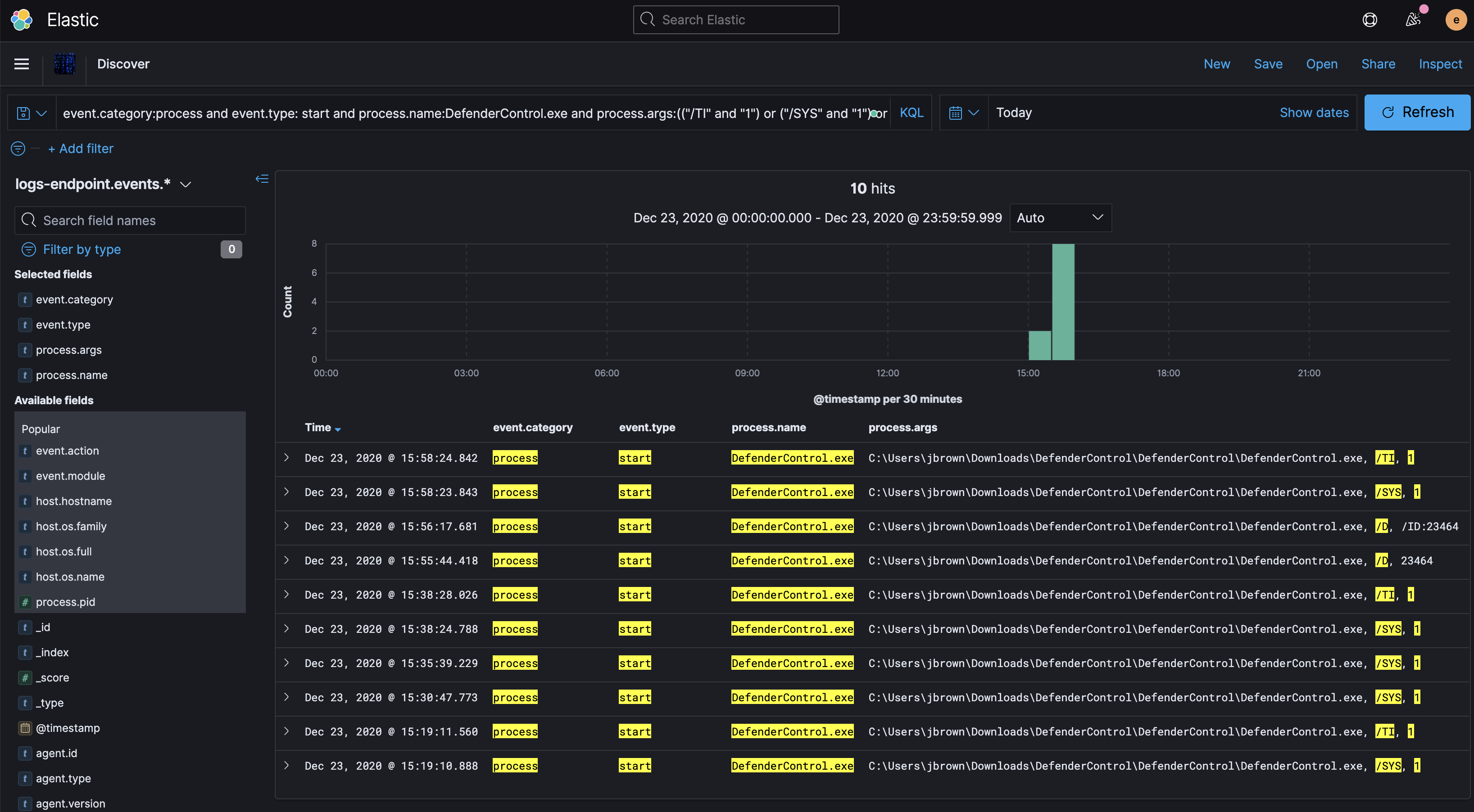Screen dimensions: 1474x812
Task: Open the filter settings icon beside Add filter
Action: point(17,148)
